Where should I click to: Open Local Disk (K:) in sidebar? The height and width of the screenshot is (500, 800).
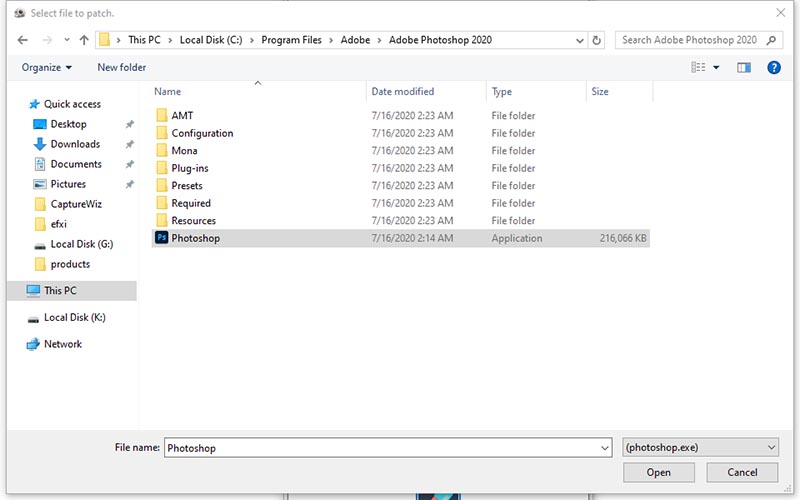click(74, 317)
